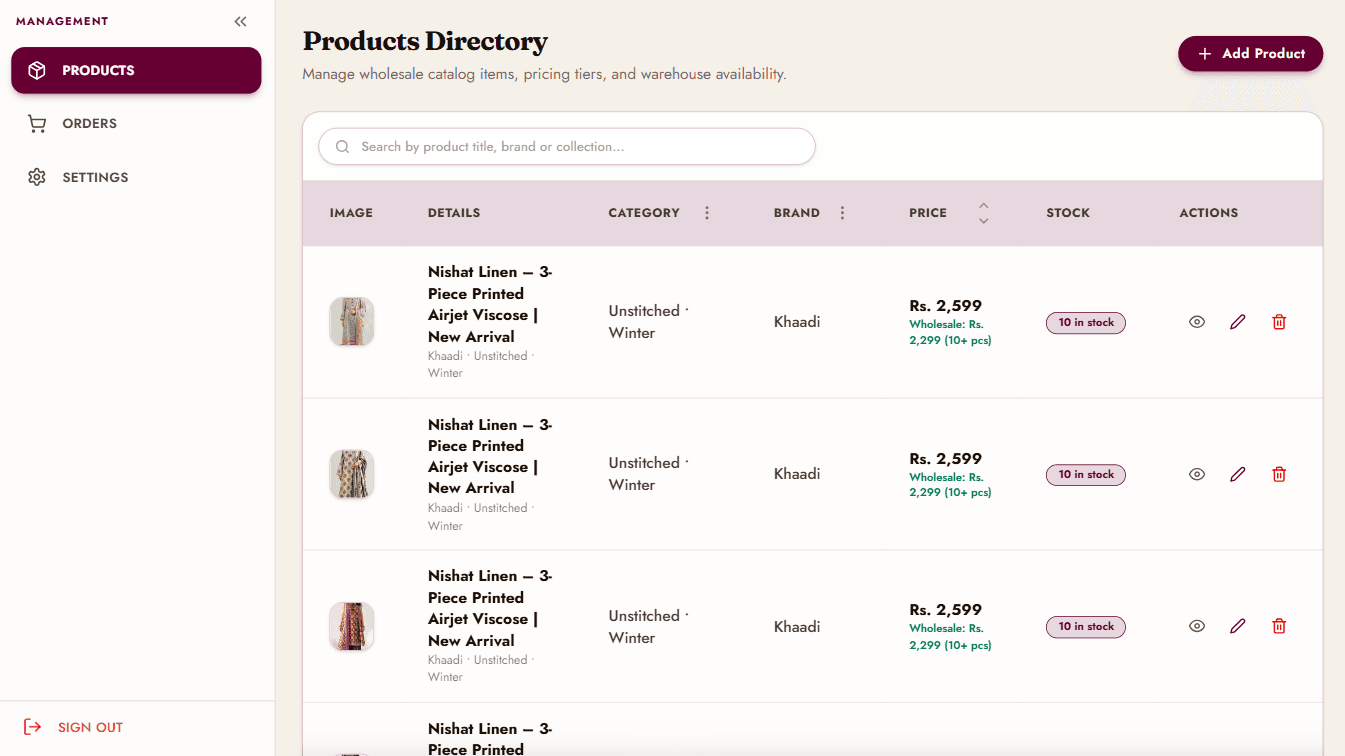
Task: Open the first row's product thumbnail
Action: [352, 322]
